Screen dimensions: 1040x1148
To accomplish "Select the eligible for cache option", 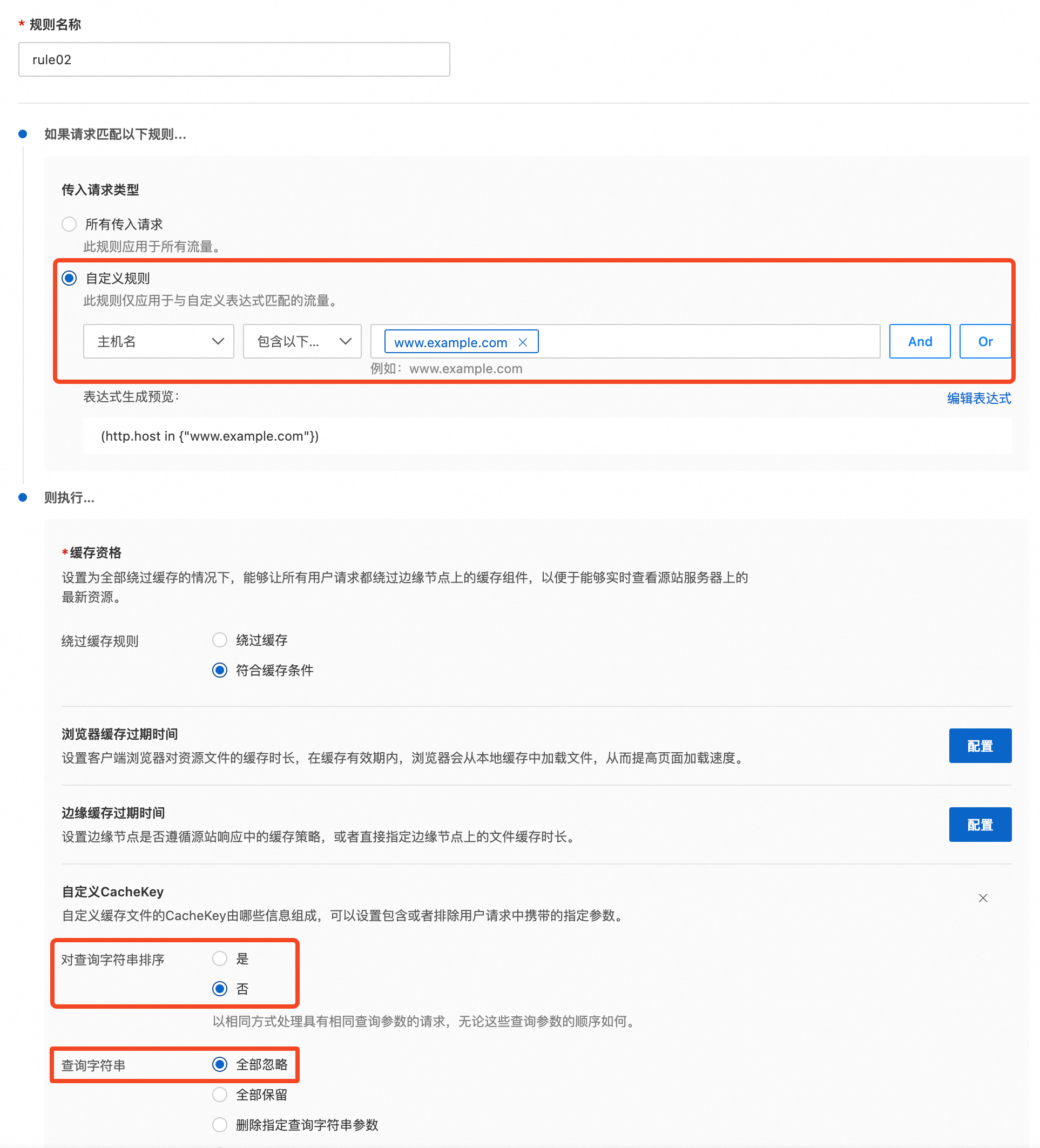I will pyautogui.click(x=220, y=670).
